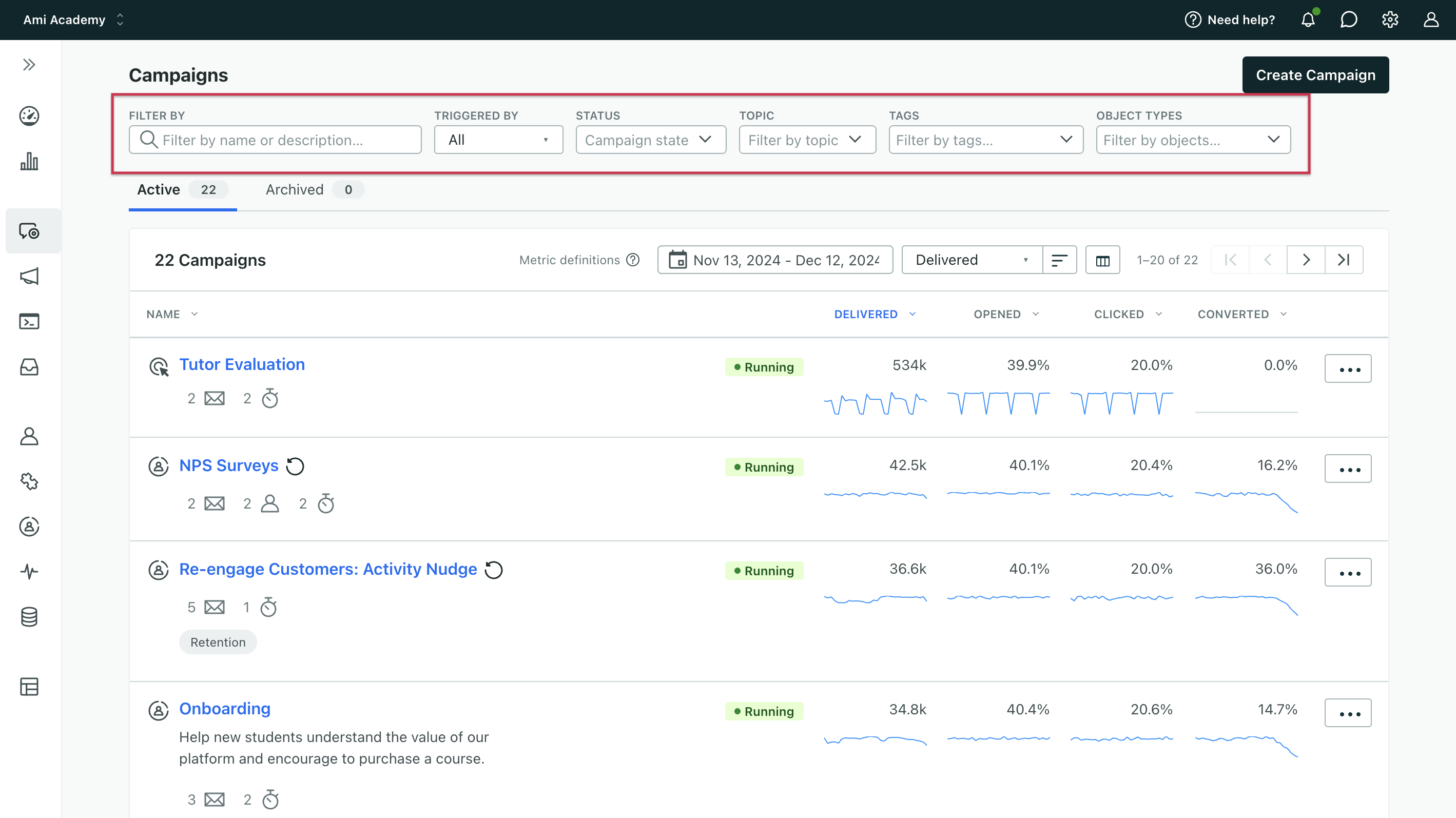Screen dimensions: 1456x818
Task: Open more options for Onboarding
Action: click(1348, 713)
